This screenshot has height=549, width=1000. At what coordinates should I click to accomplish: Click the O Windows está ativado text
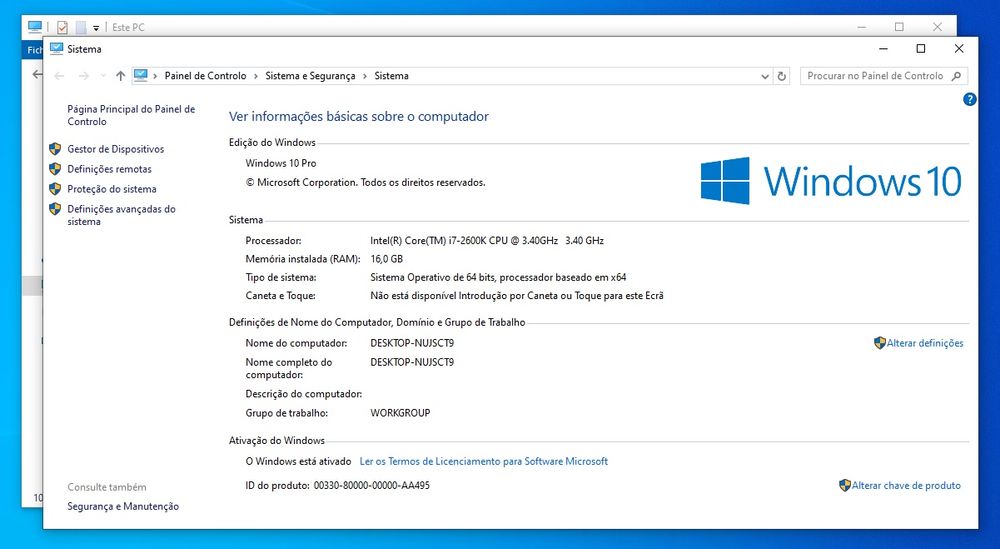pos(298,461)
